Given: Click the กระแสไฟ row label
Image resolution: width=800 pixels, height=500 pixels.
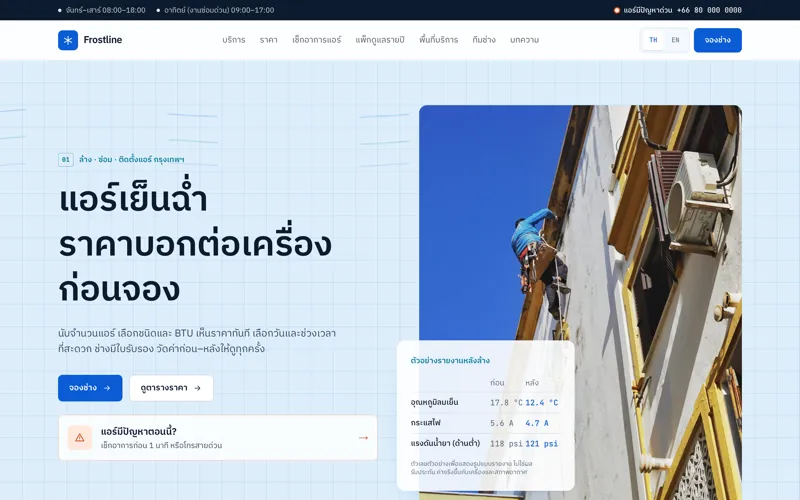Looking at the screenshot, I should click(x=425, y=423).
